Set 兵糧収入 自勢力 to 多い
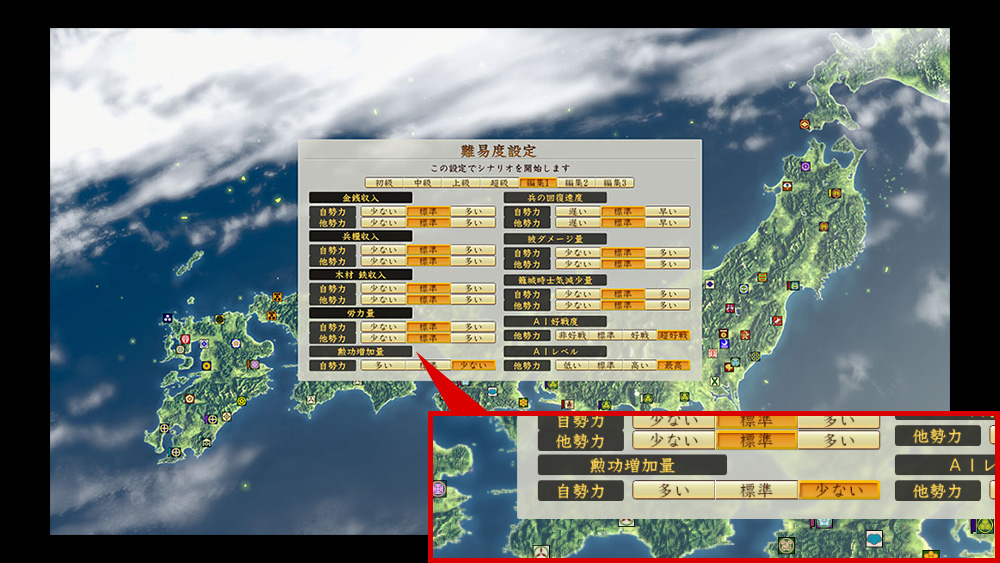Image resolution: width=1000 pixels, height=563 pixels. (472, 250)
